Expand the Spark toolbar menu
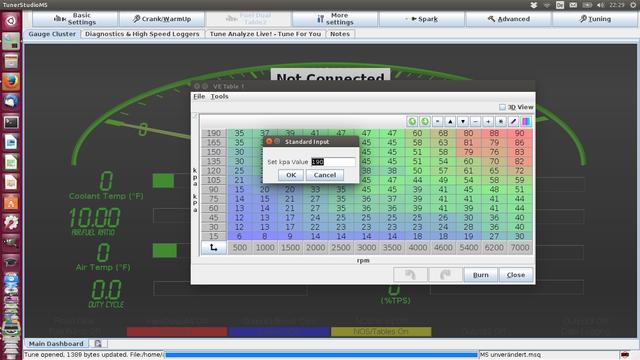The width and height of the screenshot is (640, 360). [x=422, y=19]
